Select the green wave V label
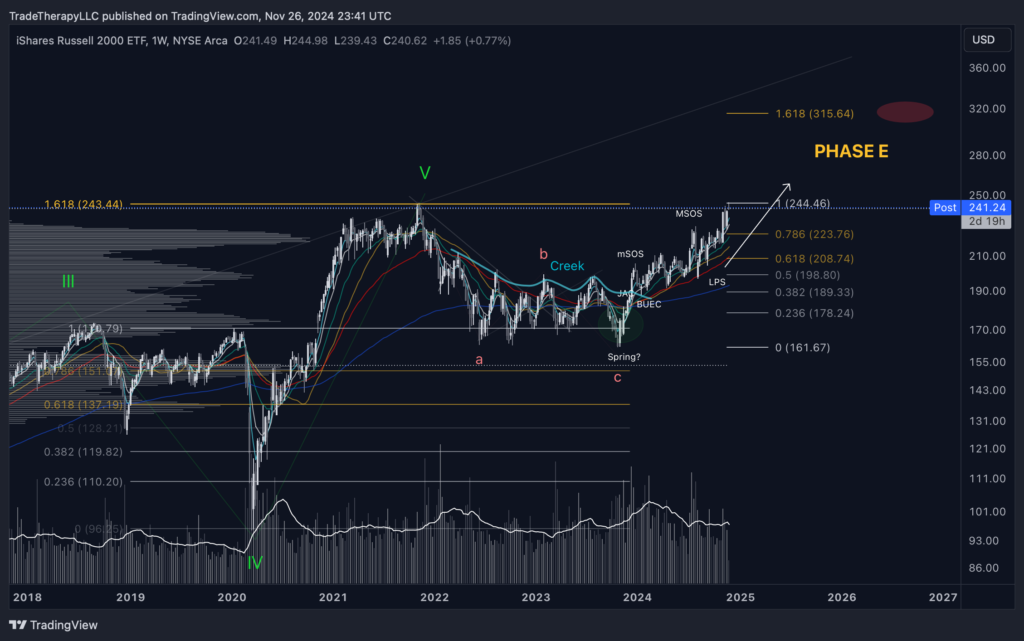This screenshot has height=641, width=1024. [x=425, y=173]
